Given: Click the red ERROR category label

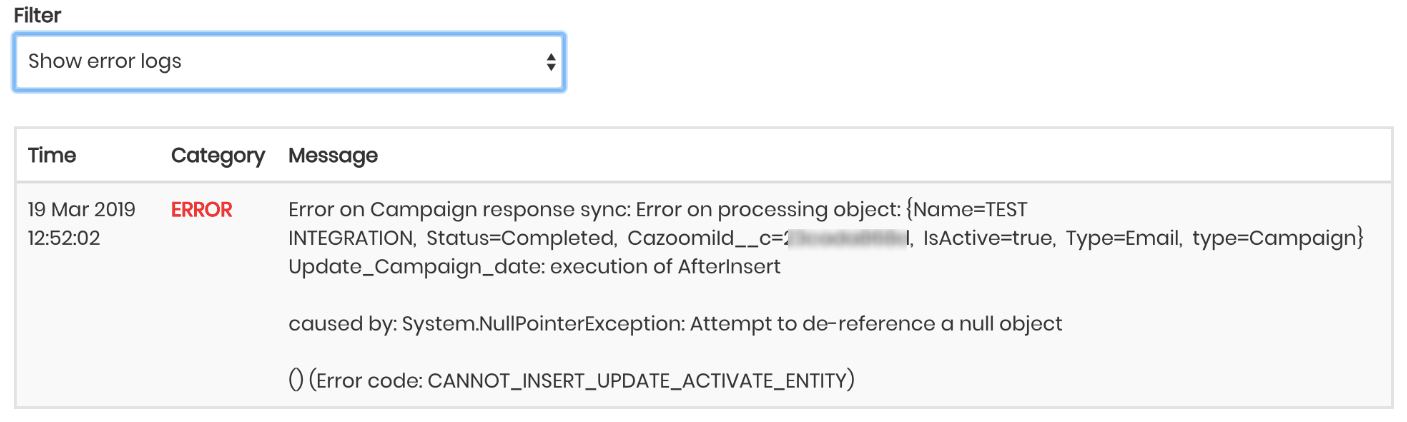Looking at the screenshot, I should (202, 210).
